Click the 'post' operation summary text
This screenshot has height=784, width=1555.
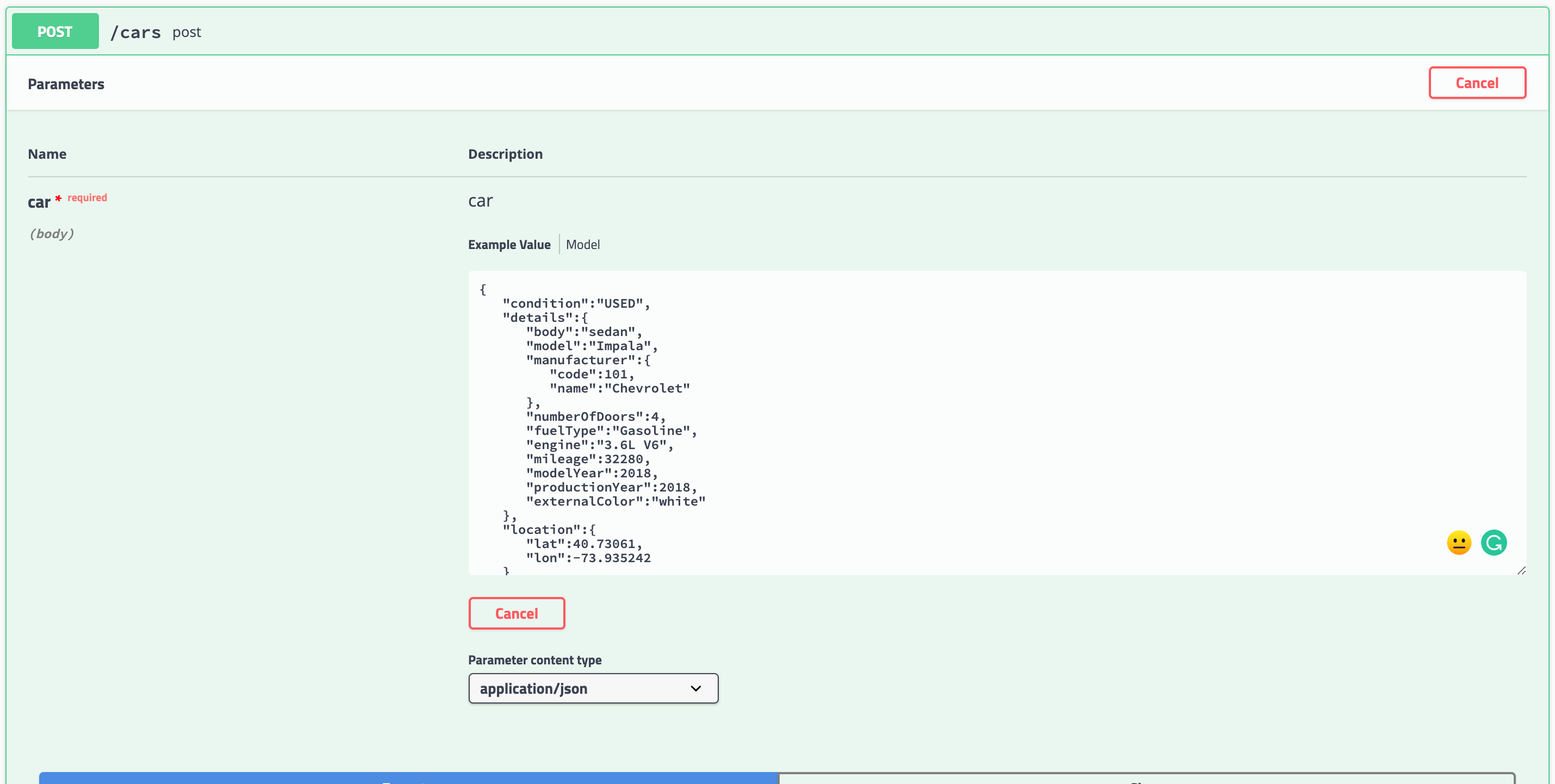(186, 32)
